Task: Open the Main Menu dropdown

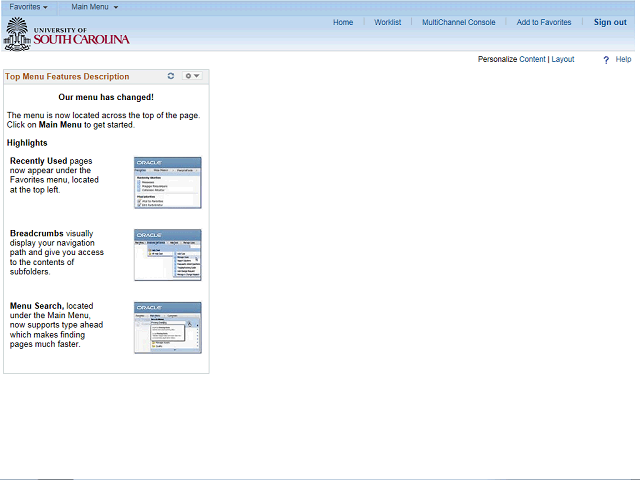Action: [94, 7]
